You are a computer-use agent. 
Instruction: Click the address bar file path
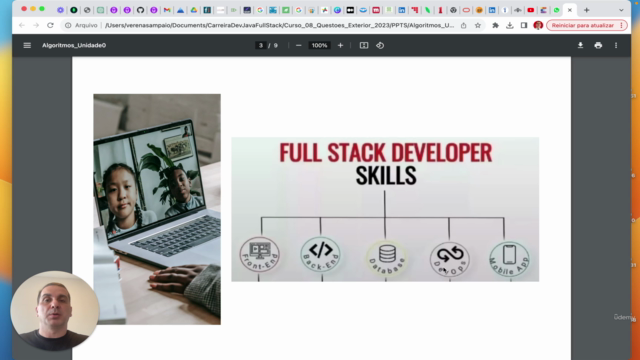point(279,25)
